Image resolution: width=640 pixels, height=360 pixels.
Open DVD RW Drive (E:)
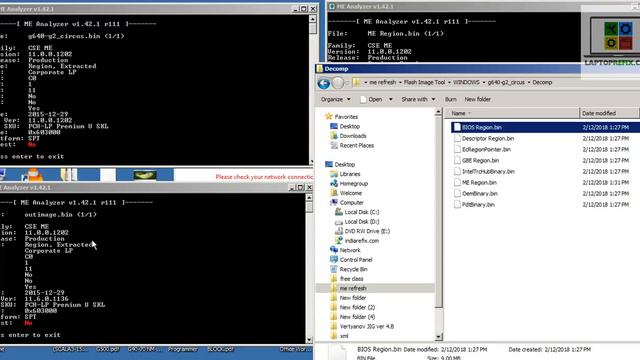tap(367, 231)
